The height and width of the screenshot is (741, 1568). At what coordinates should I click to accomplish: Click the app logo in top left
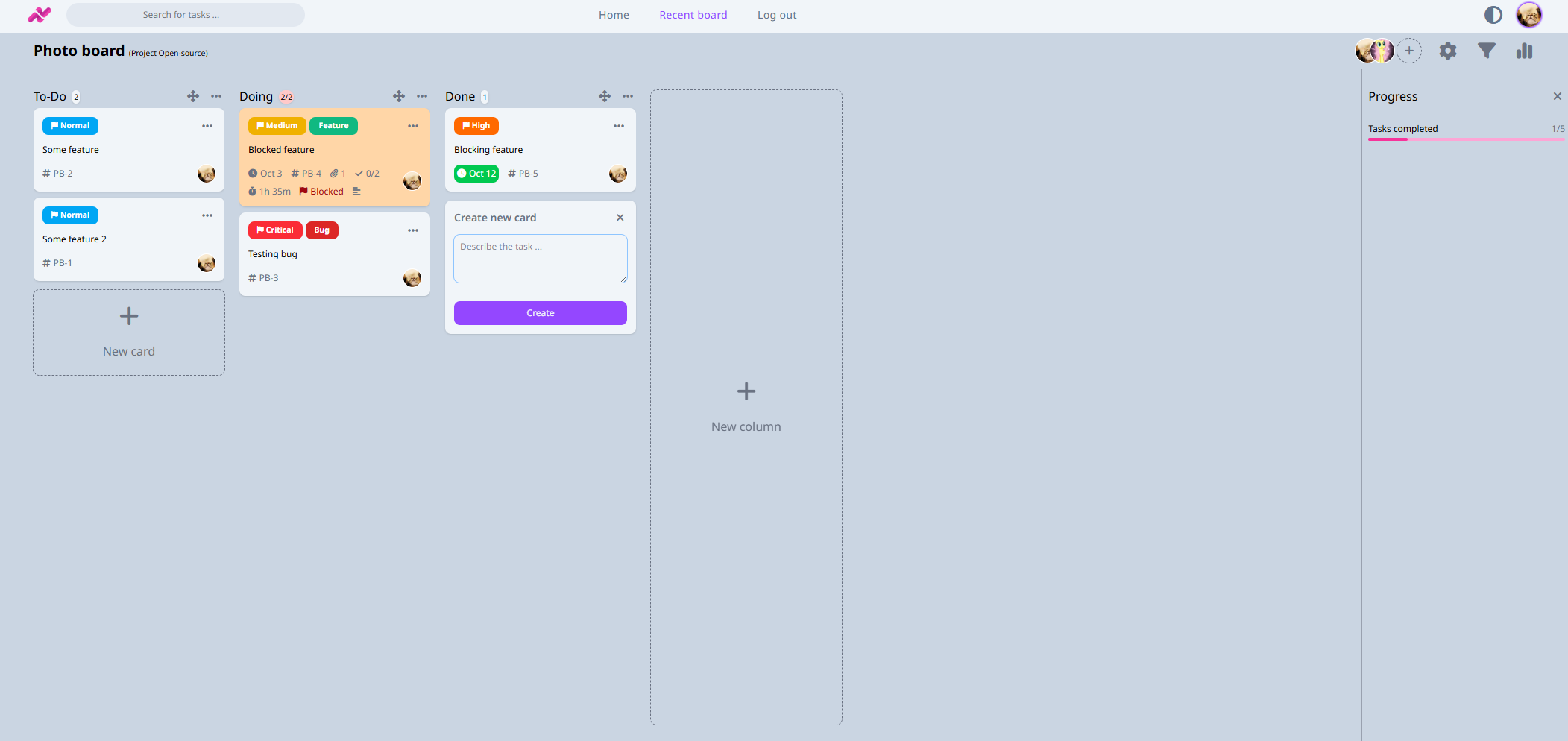(38, 15)
